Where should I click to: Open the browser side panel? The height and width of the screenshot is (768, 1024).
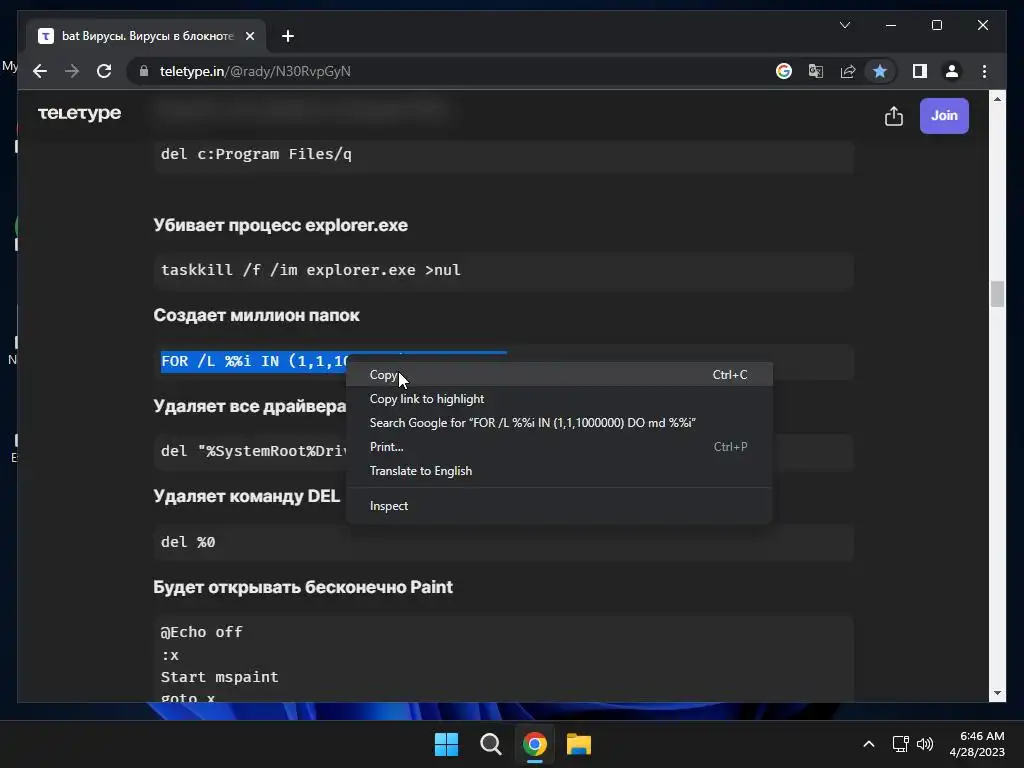[920, 71]
